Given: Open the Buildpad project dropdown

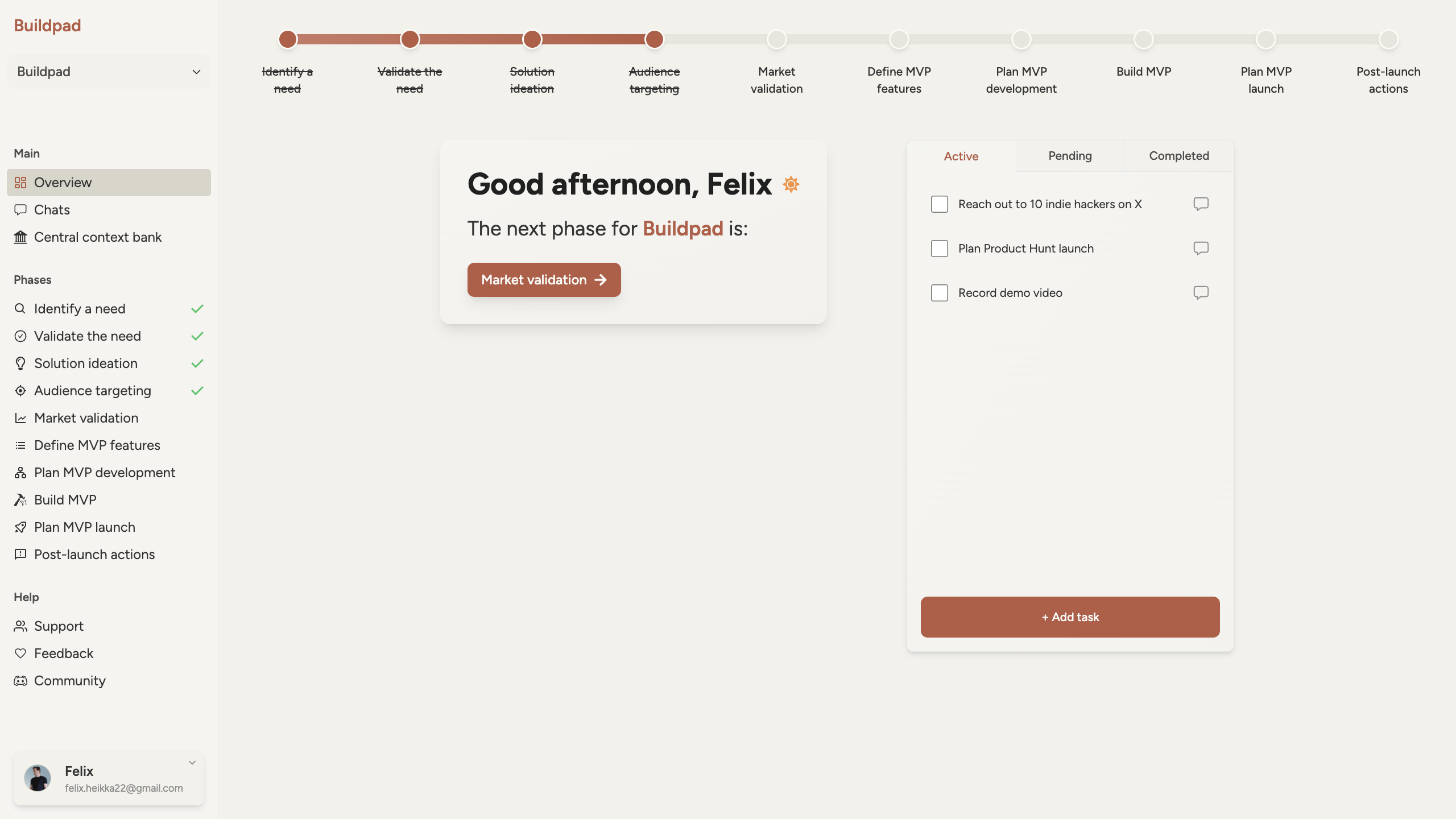Looking at the screenshot, I should pyautogui.click(x=109, y=72).
